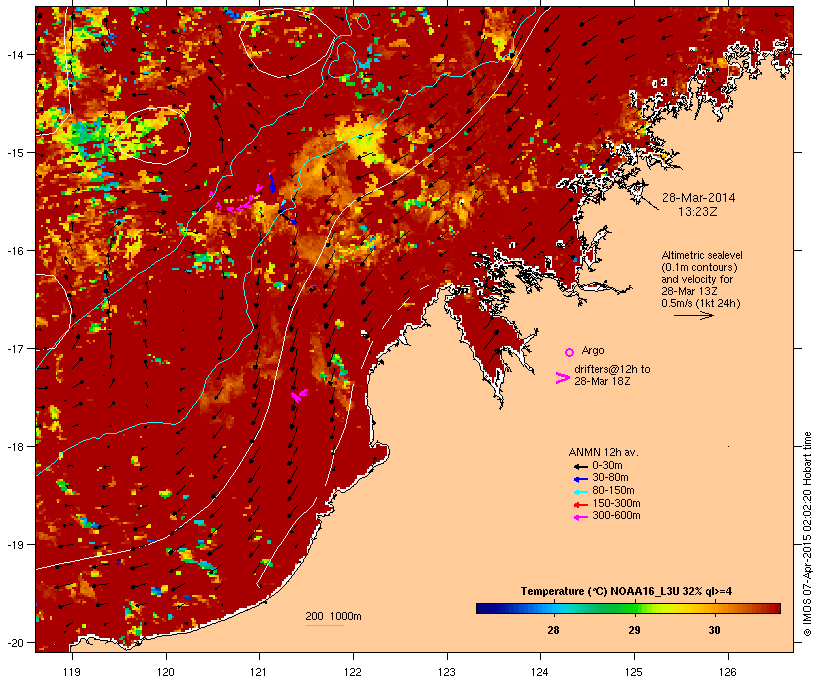The height and width of the screenshot is (680, 820).
Task: Click the IMOS copyright timestamp text
Action: pos(807,535)
